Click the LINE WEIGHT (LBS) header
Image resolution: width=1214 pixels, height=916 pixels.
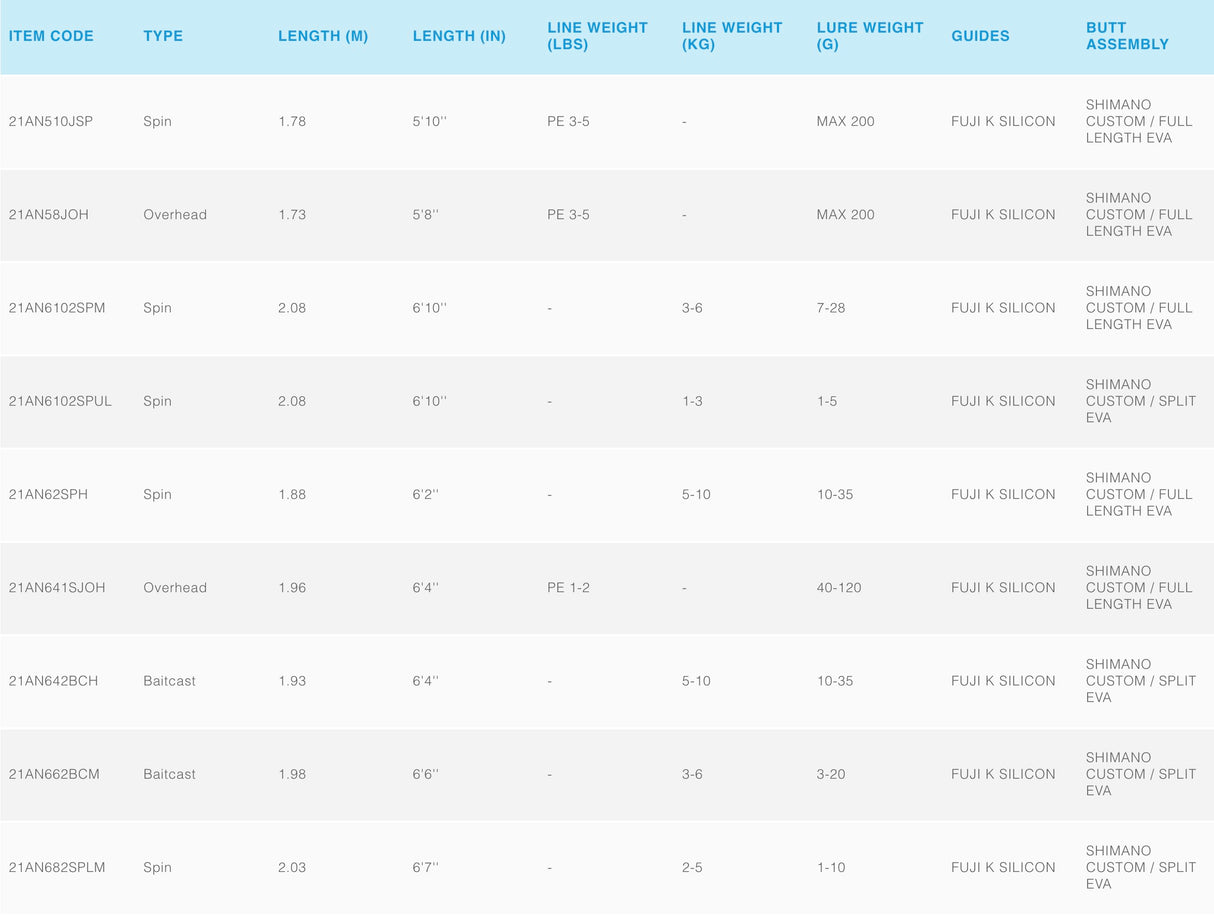tap(597, 36)
